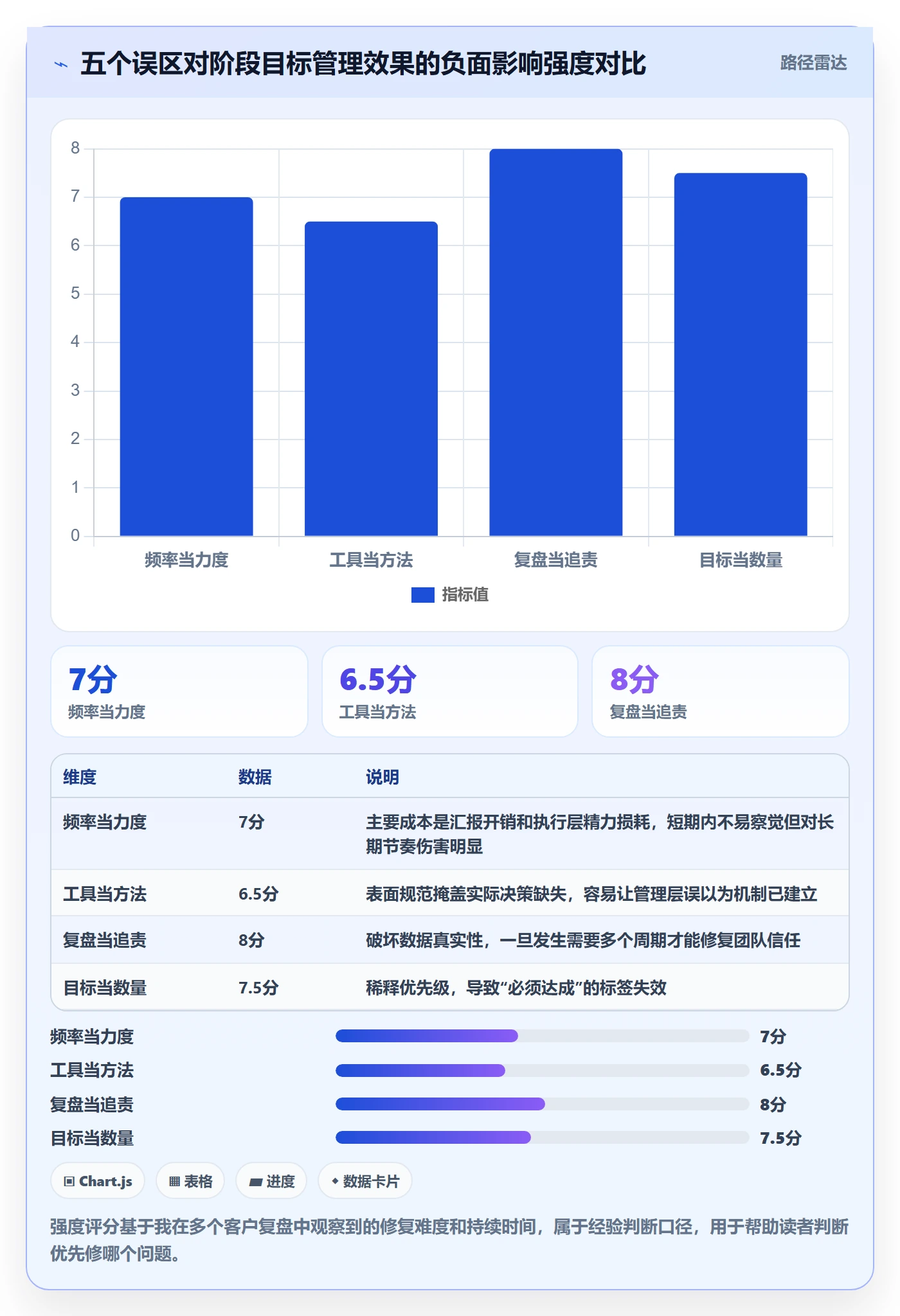Viewport: 900px width, 1316px height.
Task: Click the footnote paragraph starting with 强度评分
Action: 449,1240
